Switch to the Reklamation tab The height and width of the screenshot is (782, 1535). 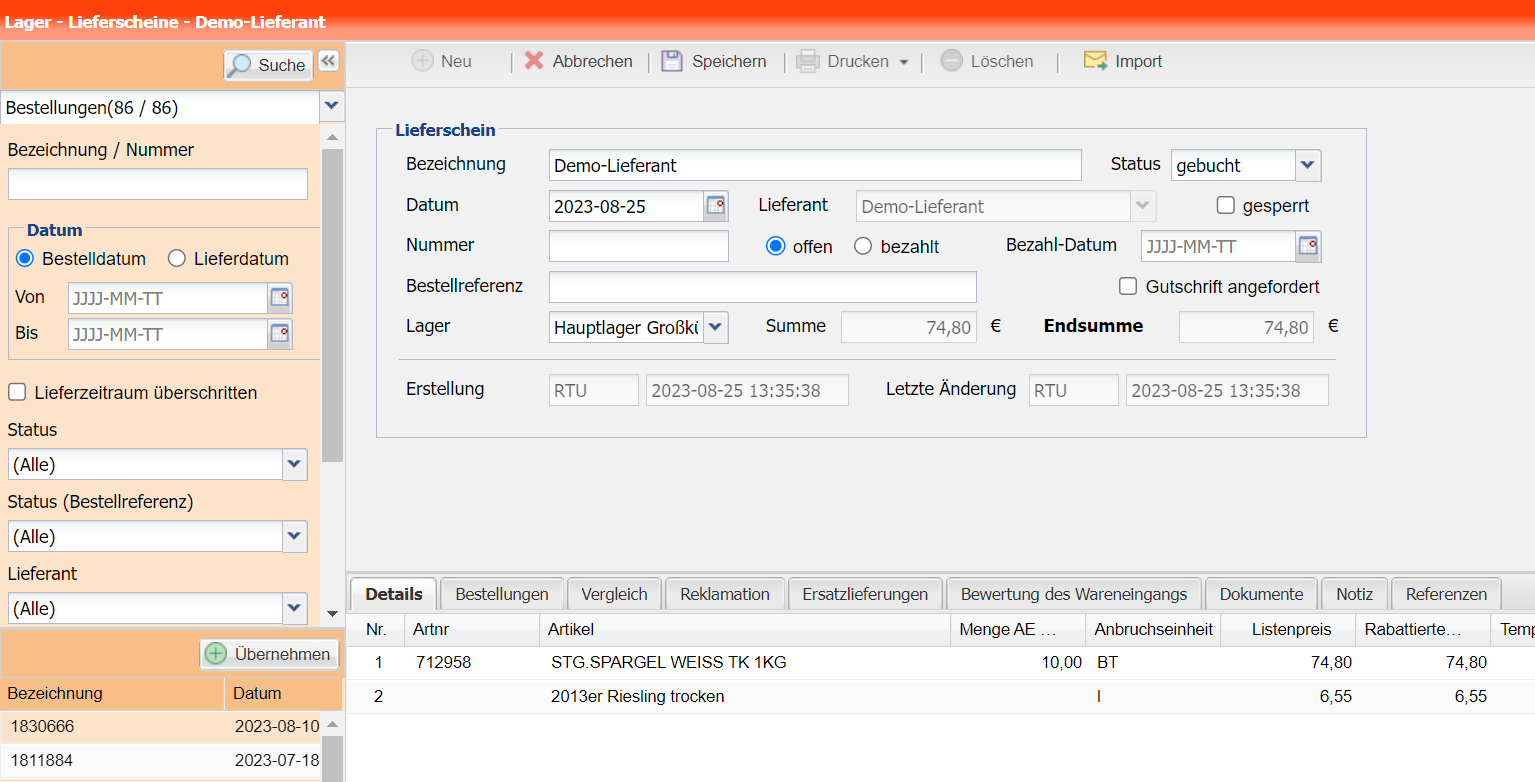[x=724, y=594]
